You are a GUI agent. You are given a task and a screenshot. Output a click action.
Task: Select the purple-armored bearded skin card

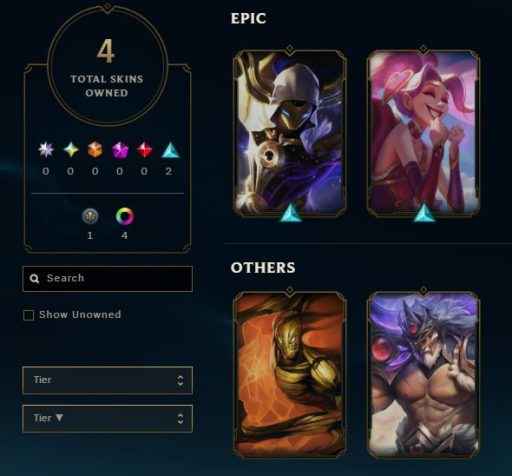tap(423, 375)
